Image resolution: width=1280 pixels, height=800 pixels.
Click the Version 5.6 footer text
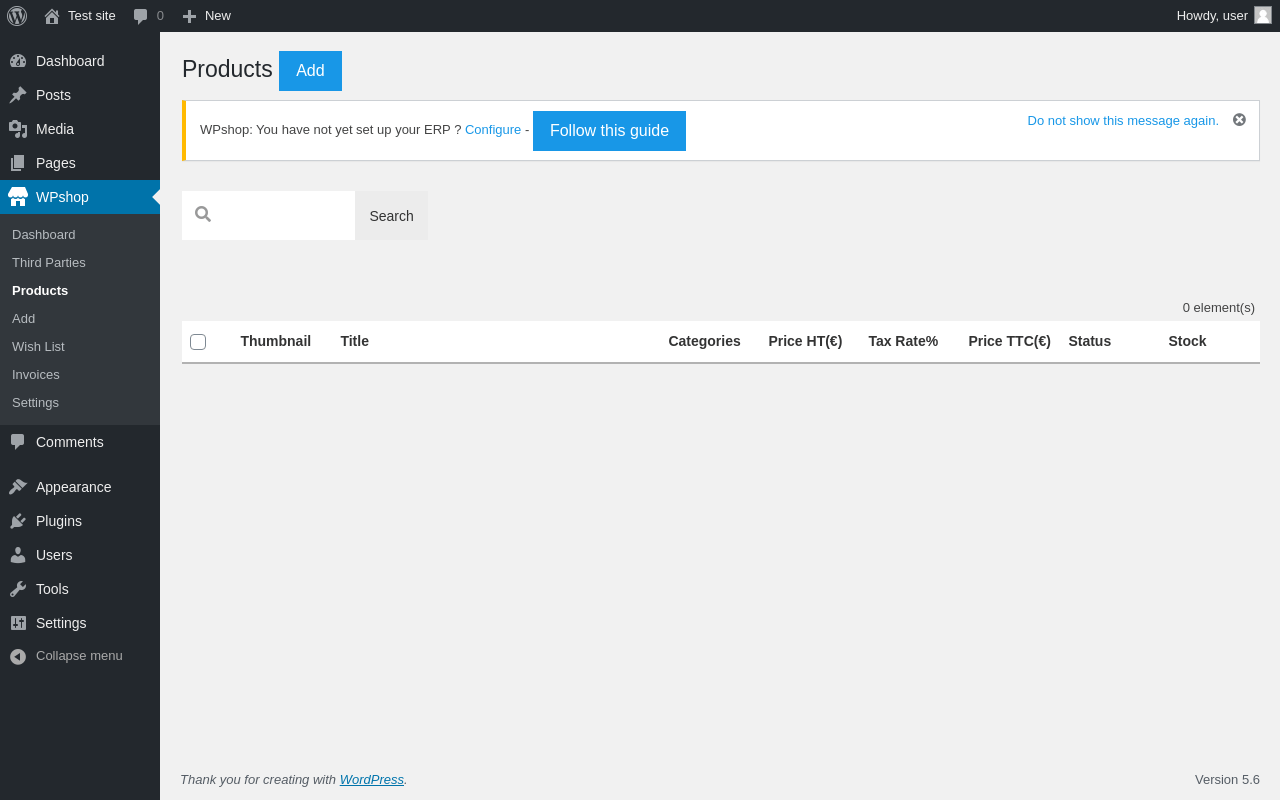click(1227, 780)
